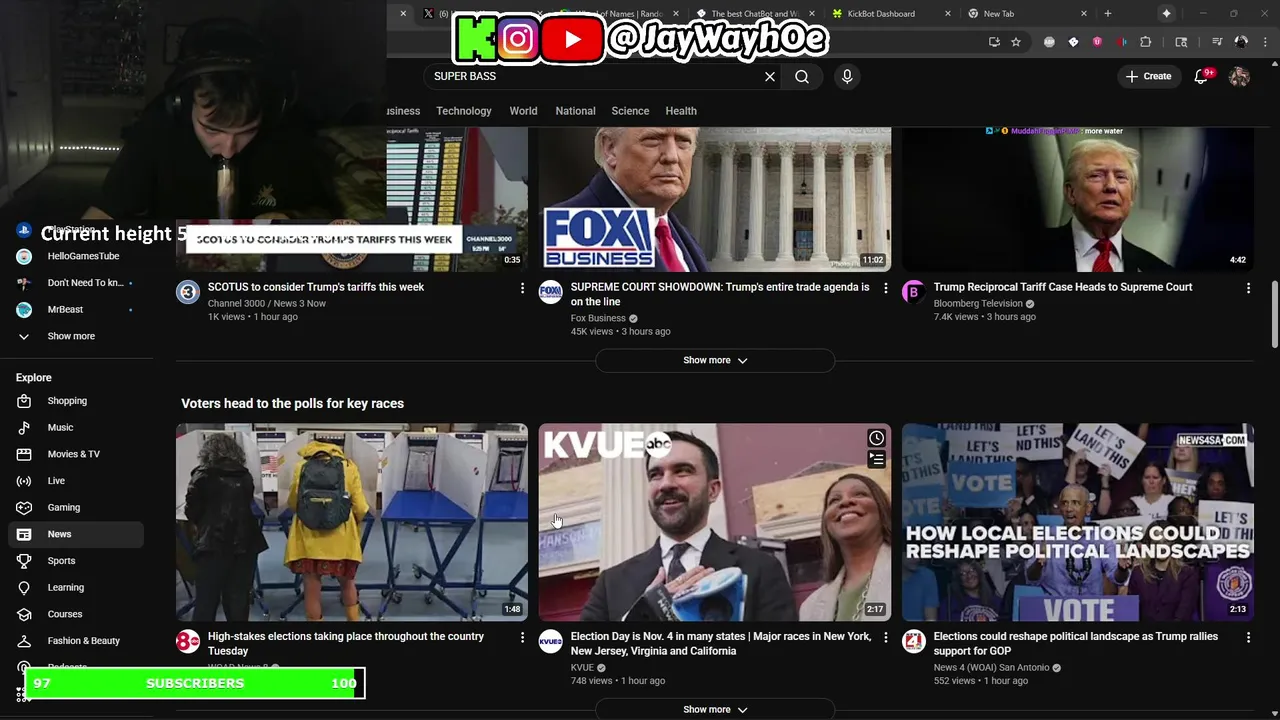Select the Health news tab

pos(681,111)
